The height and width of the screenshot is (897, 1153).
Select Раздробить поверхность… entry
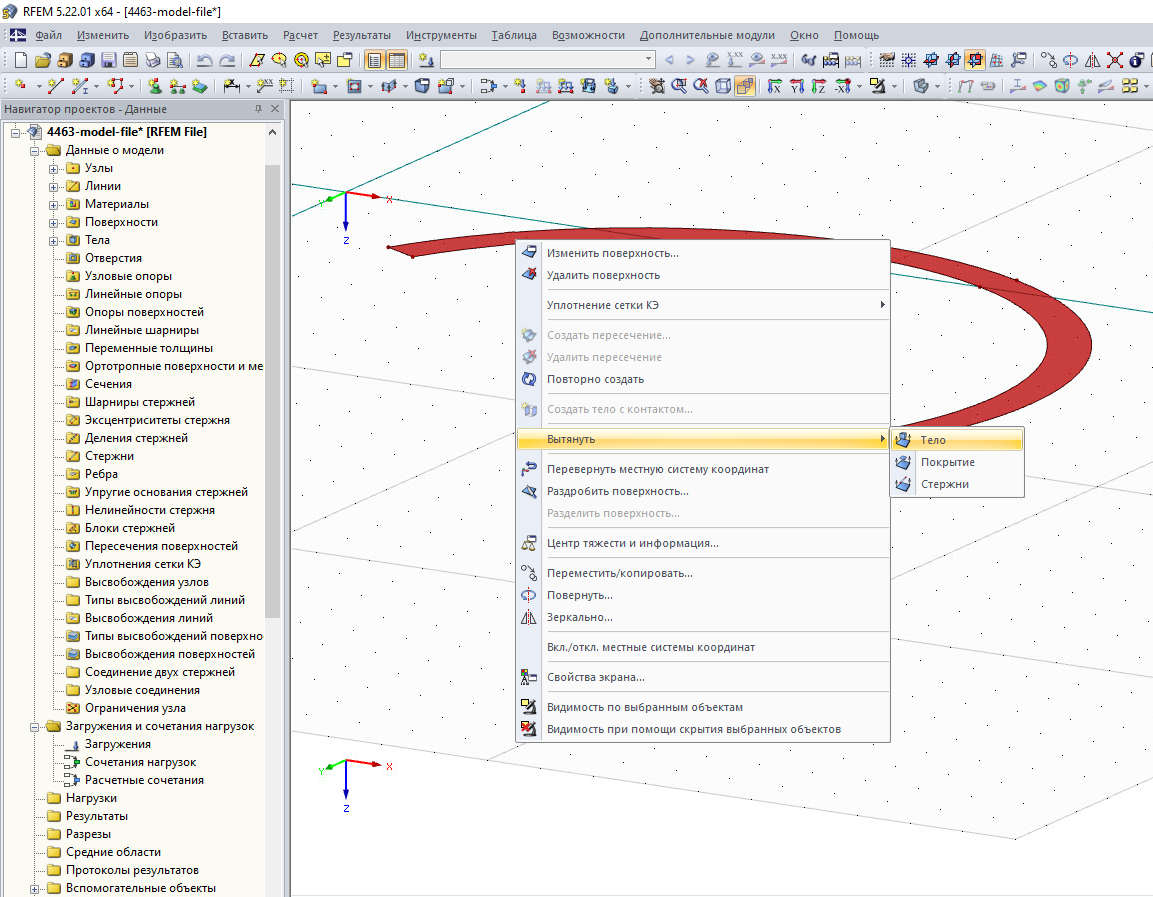pyautogui.click(x=703, y=491)
